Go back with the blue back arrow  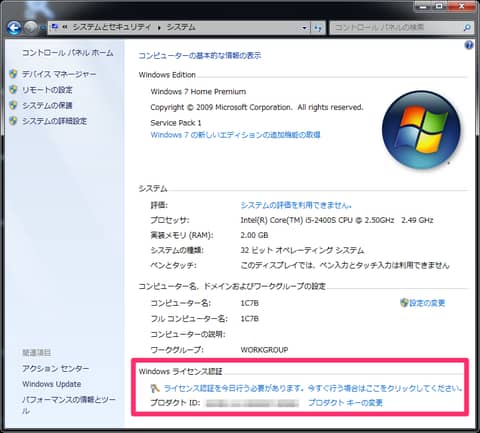tap(14, 28)
